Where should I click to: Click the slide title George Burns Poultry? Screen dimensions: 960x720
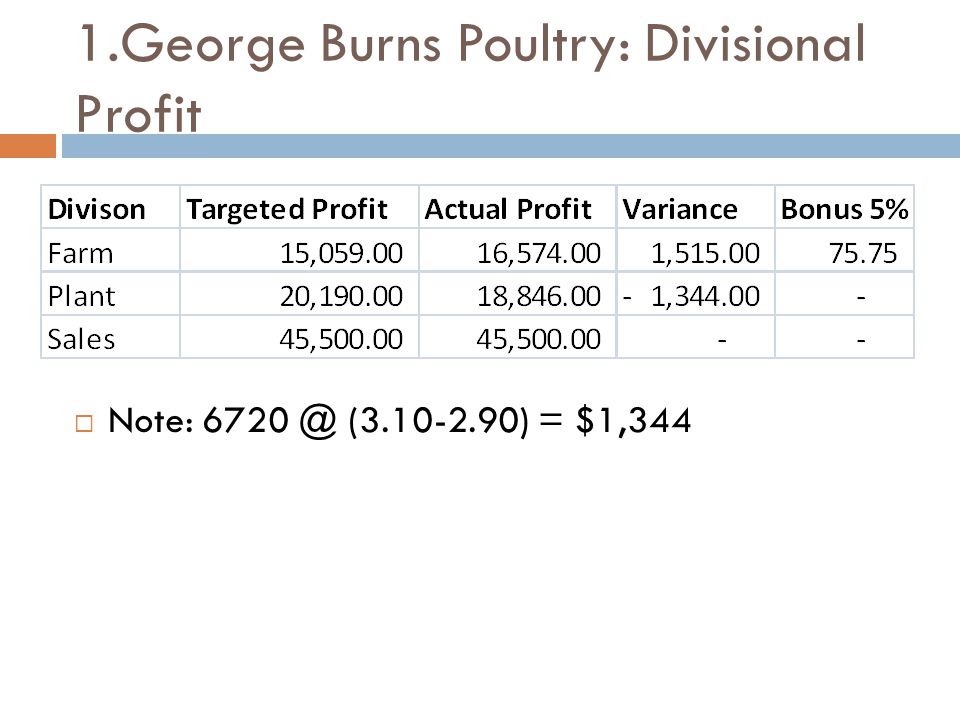(x=471, y=78)
